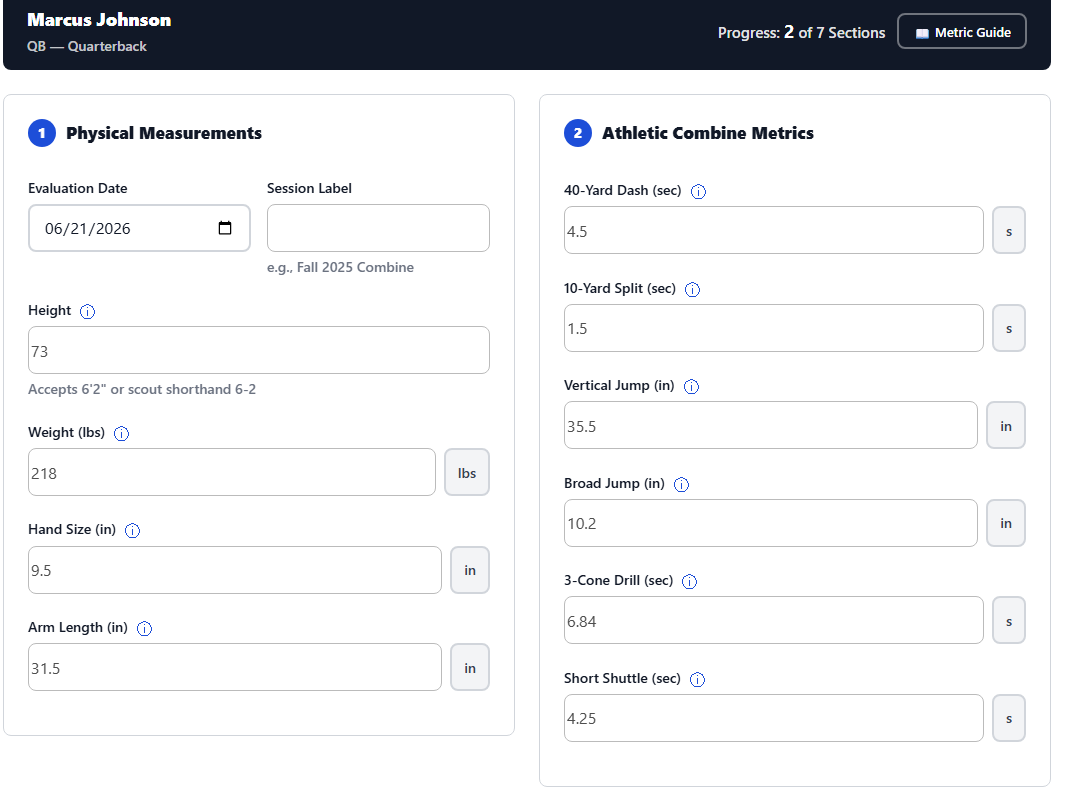Click the hint text 'Accepts 6'2" or scout shorthand 6-2'
This screenshot has height=792, width=1067.
[x=142, y=389]
